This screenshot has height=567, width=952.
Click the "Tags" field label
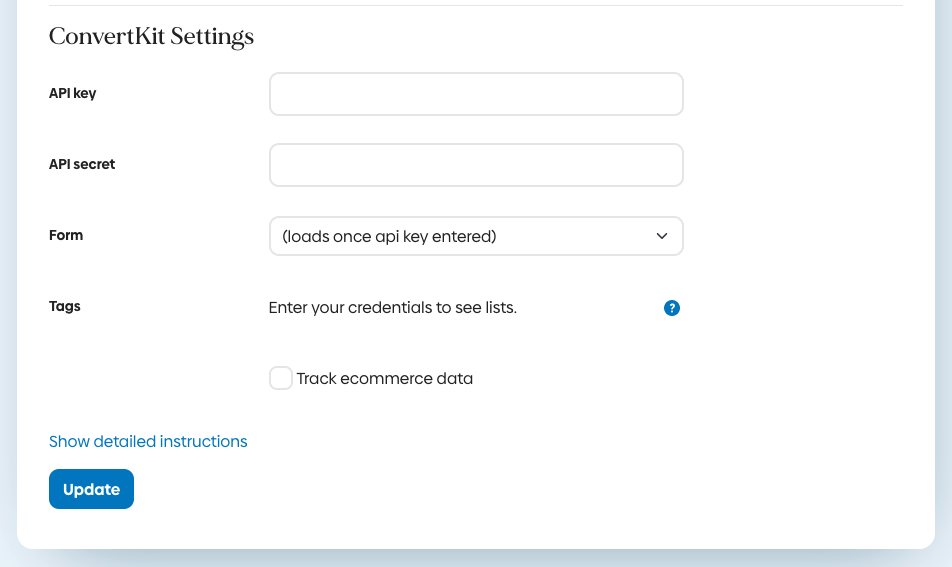pyautogui.click(x=65, y=306)
